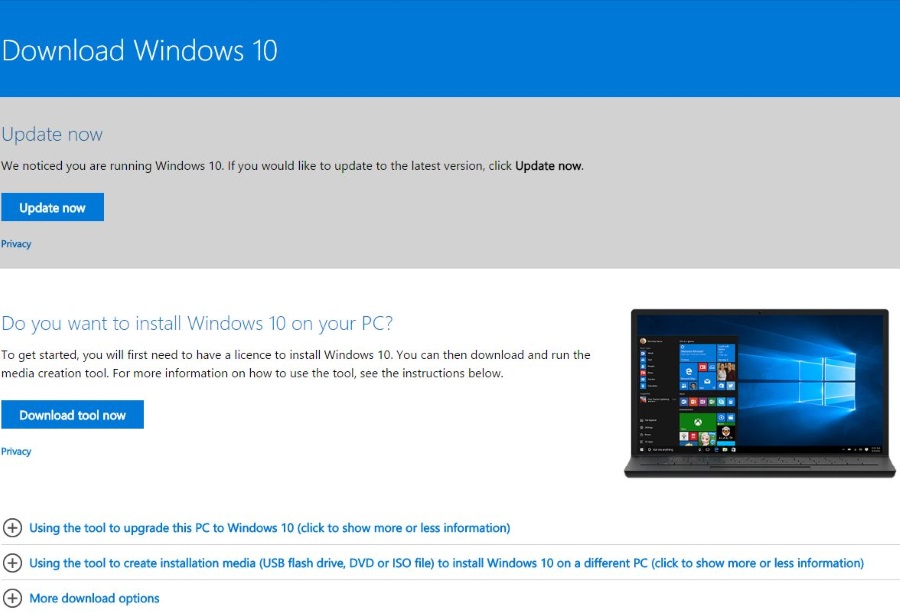The width and height of the screenshot is (900, 614).
Task: Open 'Using the tool to upgrade this PC' link
Action: tap(270, 528)
